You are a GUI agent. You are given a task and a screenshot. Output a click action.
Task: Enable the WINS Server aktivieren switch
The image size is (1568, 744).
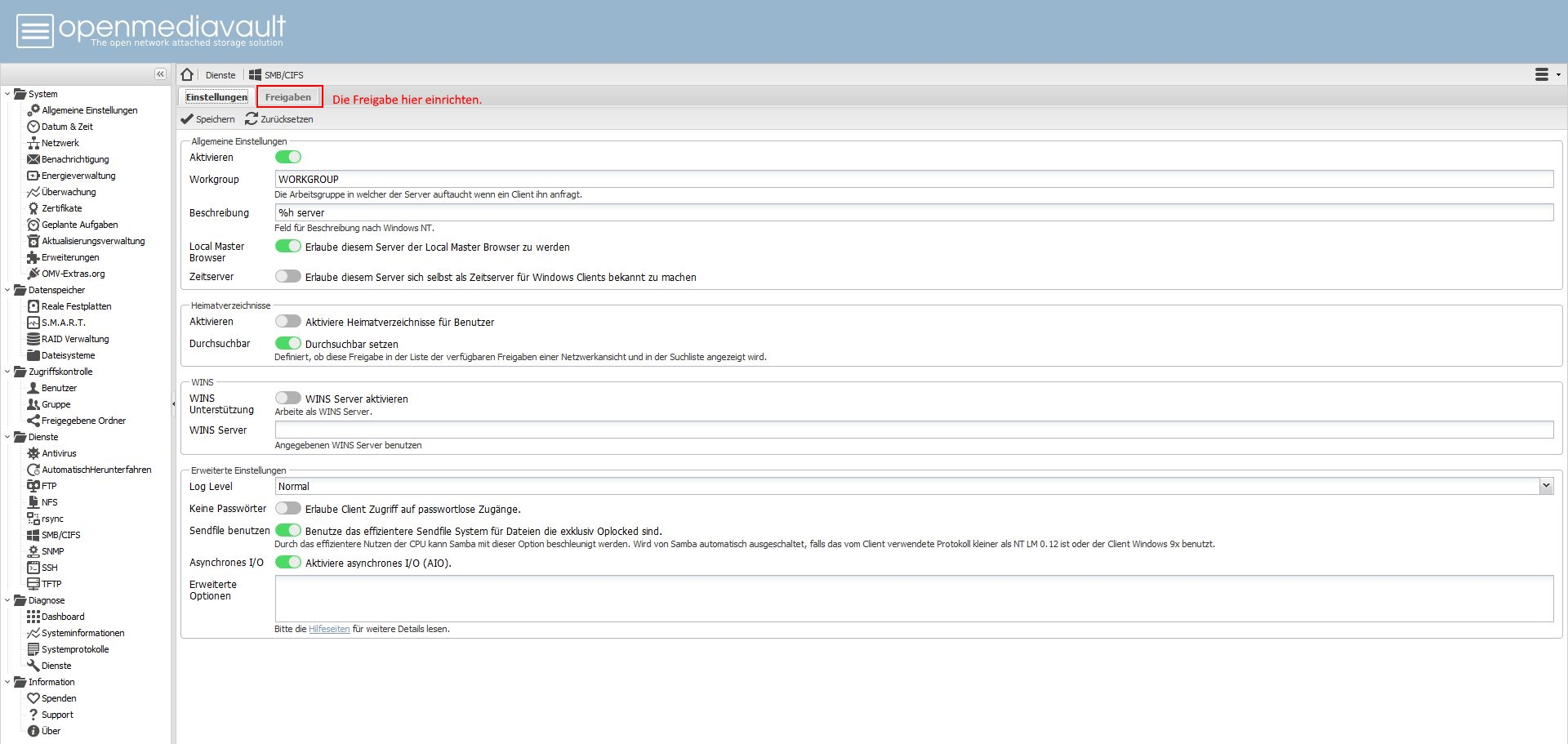coord(288,398)
